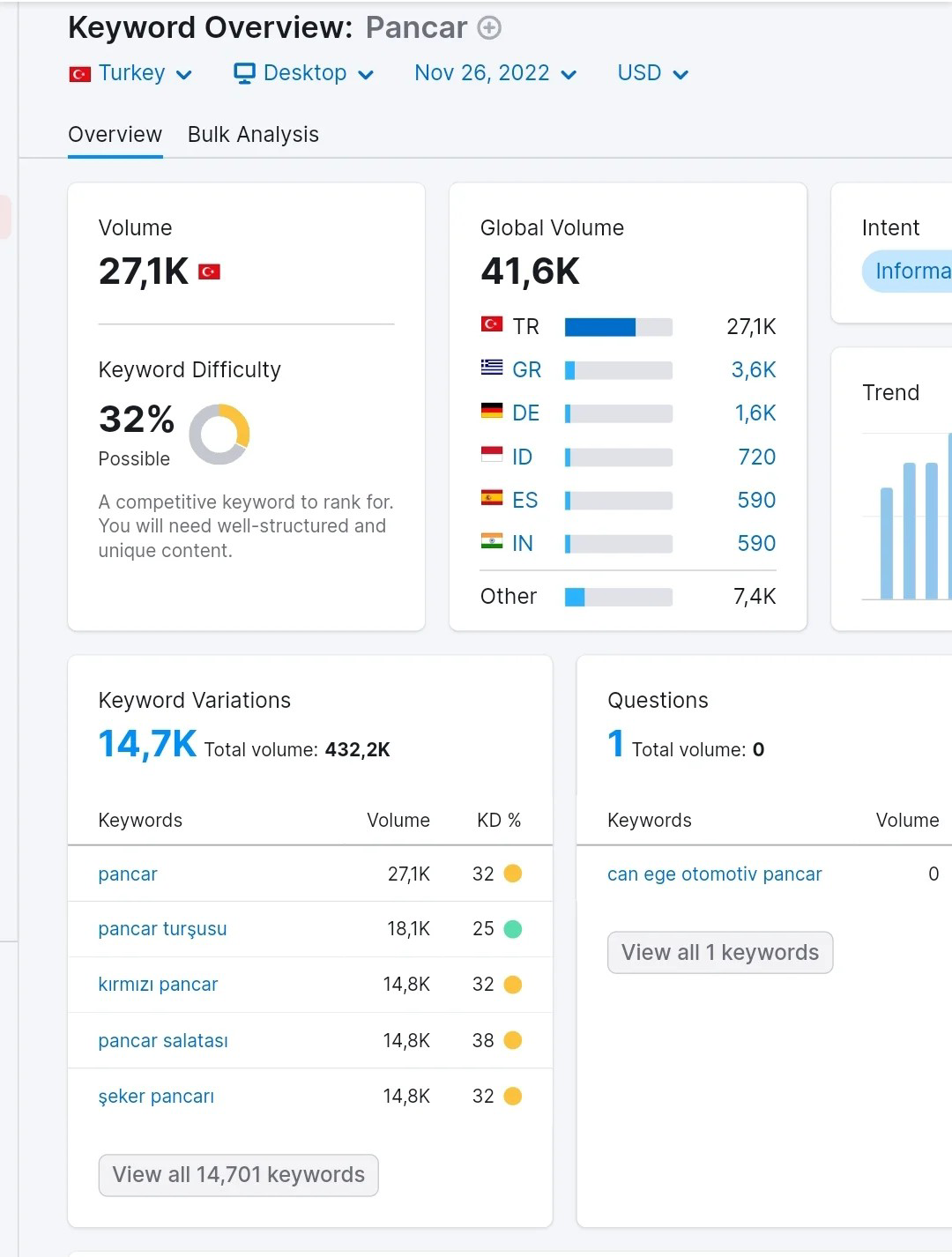952x1257 pixels.
Task: Click the green KD dot for pancar turşusu
Action: (512, 929)
